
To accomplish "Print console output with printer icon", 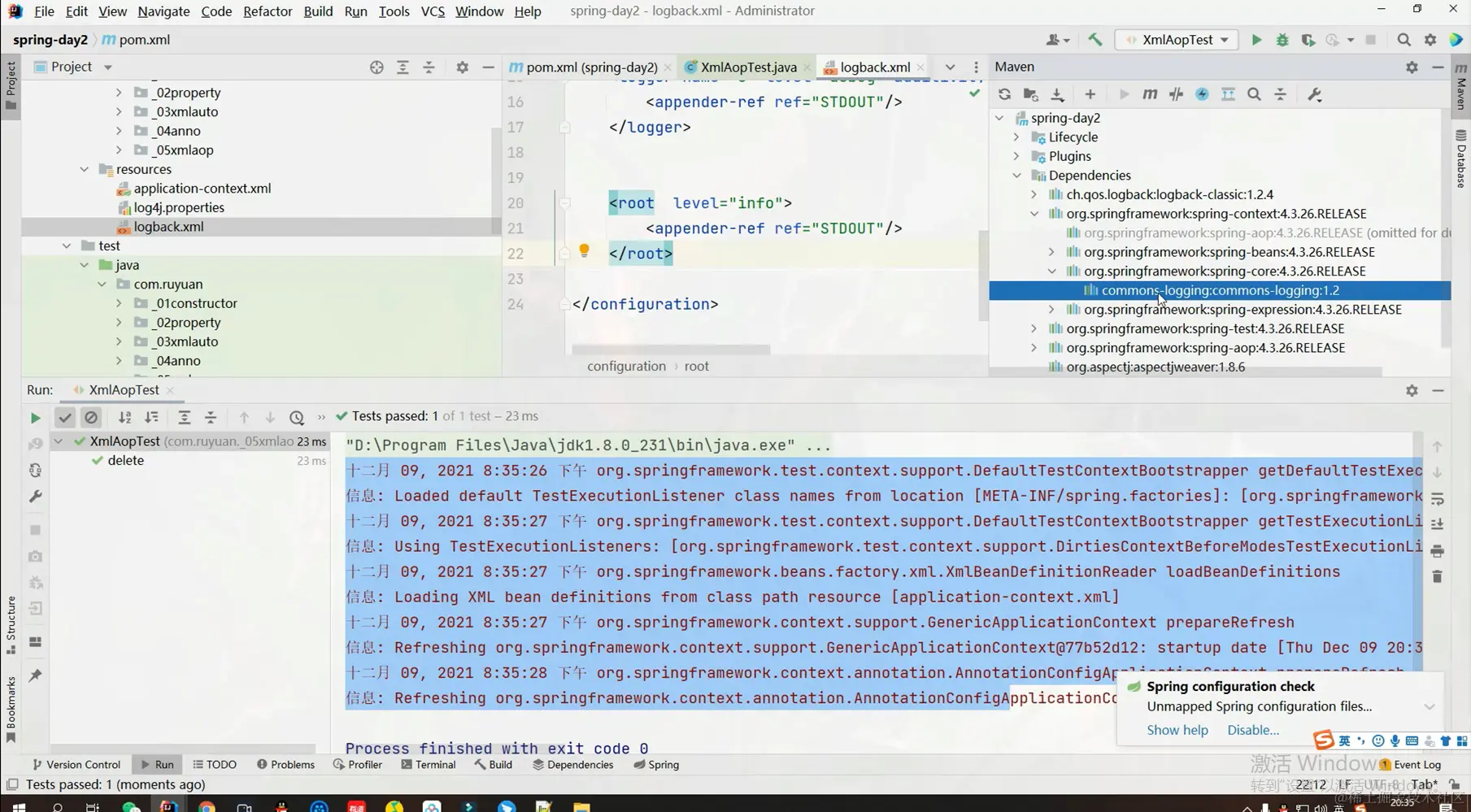I will [1437, 551].
